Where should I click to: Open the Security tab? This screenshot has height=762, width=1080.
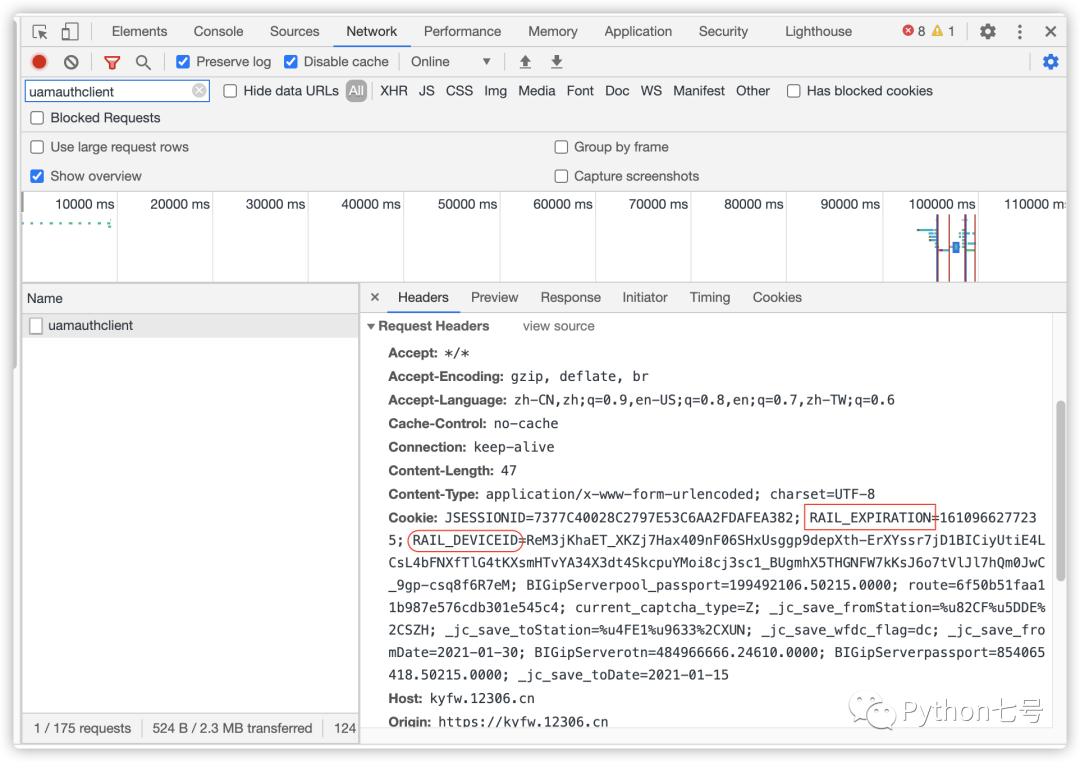723,32
